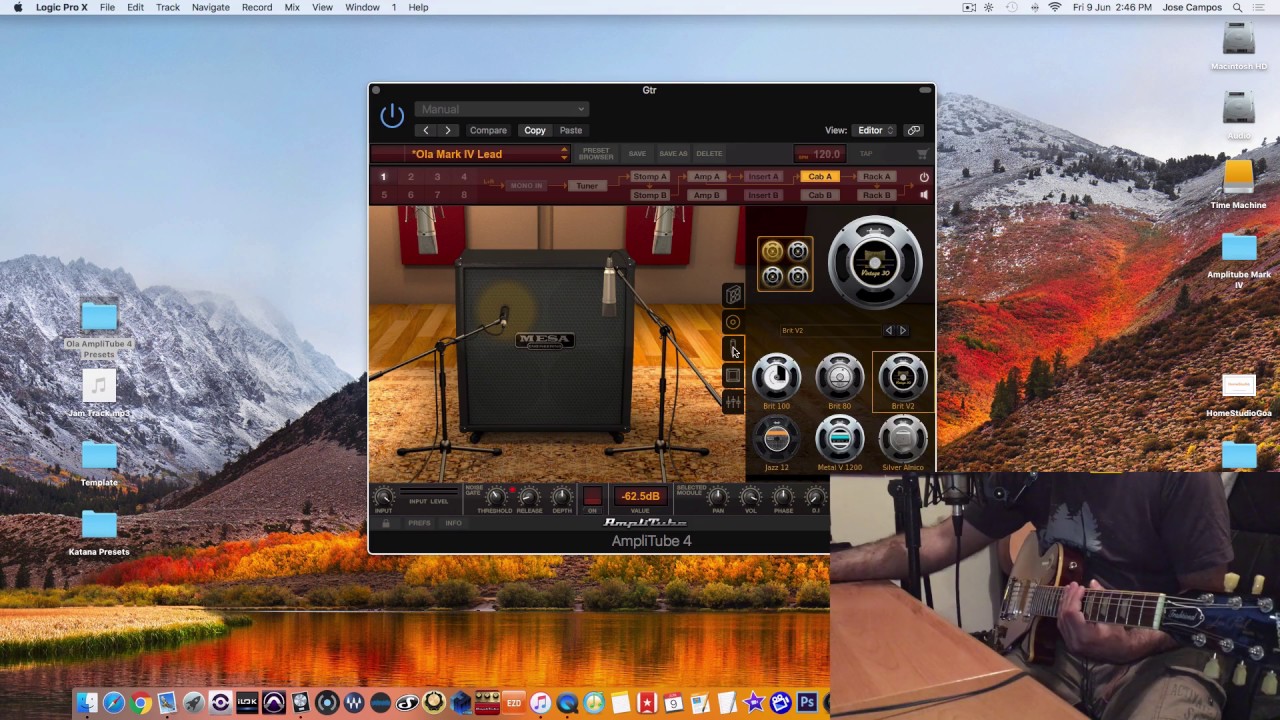Image resolution: width=1280 pixels, height=720 pixels.
Task: Open the Ola AmpliTube 4 Presets desktop folder
Action: (99, 331)
